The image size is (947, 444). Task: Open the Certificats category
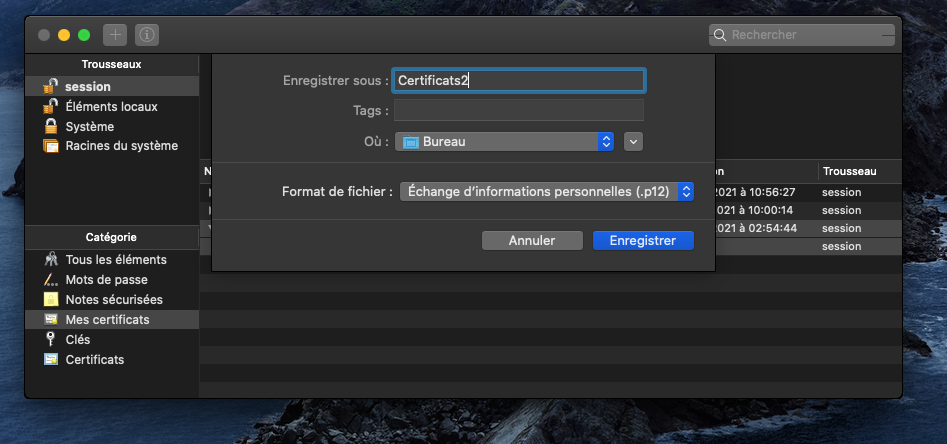[112, 359]
